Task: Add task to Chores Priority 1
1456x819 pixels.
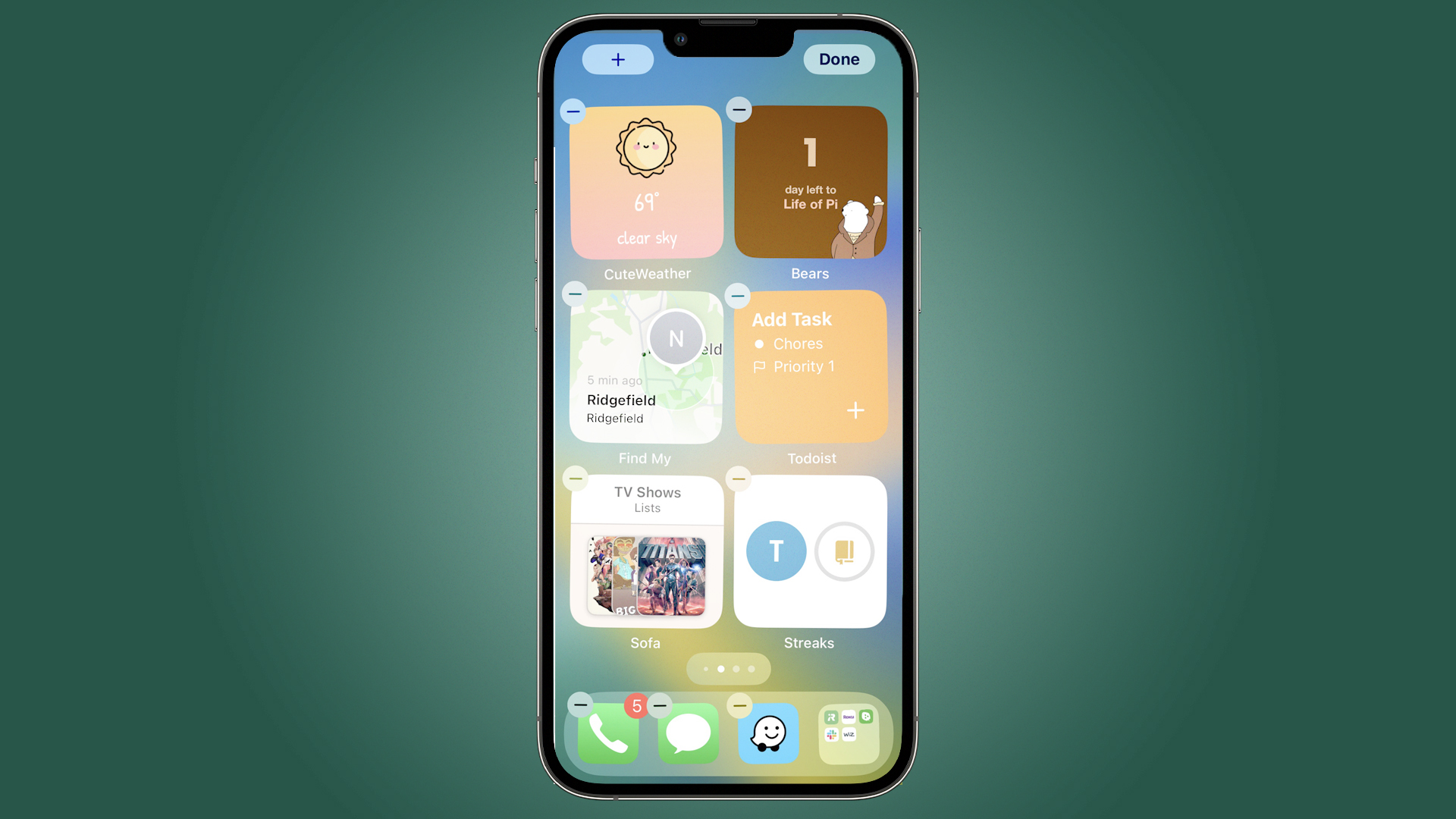Action: 856,409
